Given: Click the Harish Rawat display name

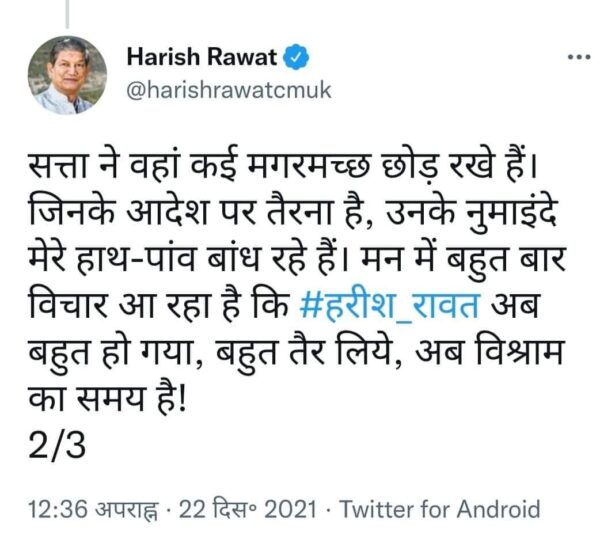Looking at the screenshot, I should [201, 57].
